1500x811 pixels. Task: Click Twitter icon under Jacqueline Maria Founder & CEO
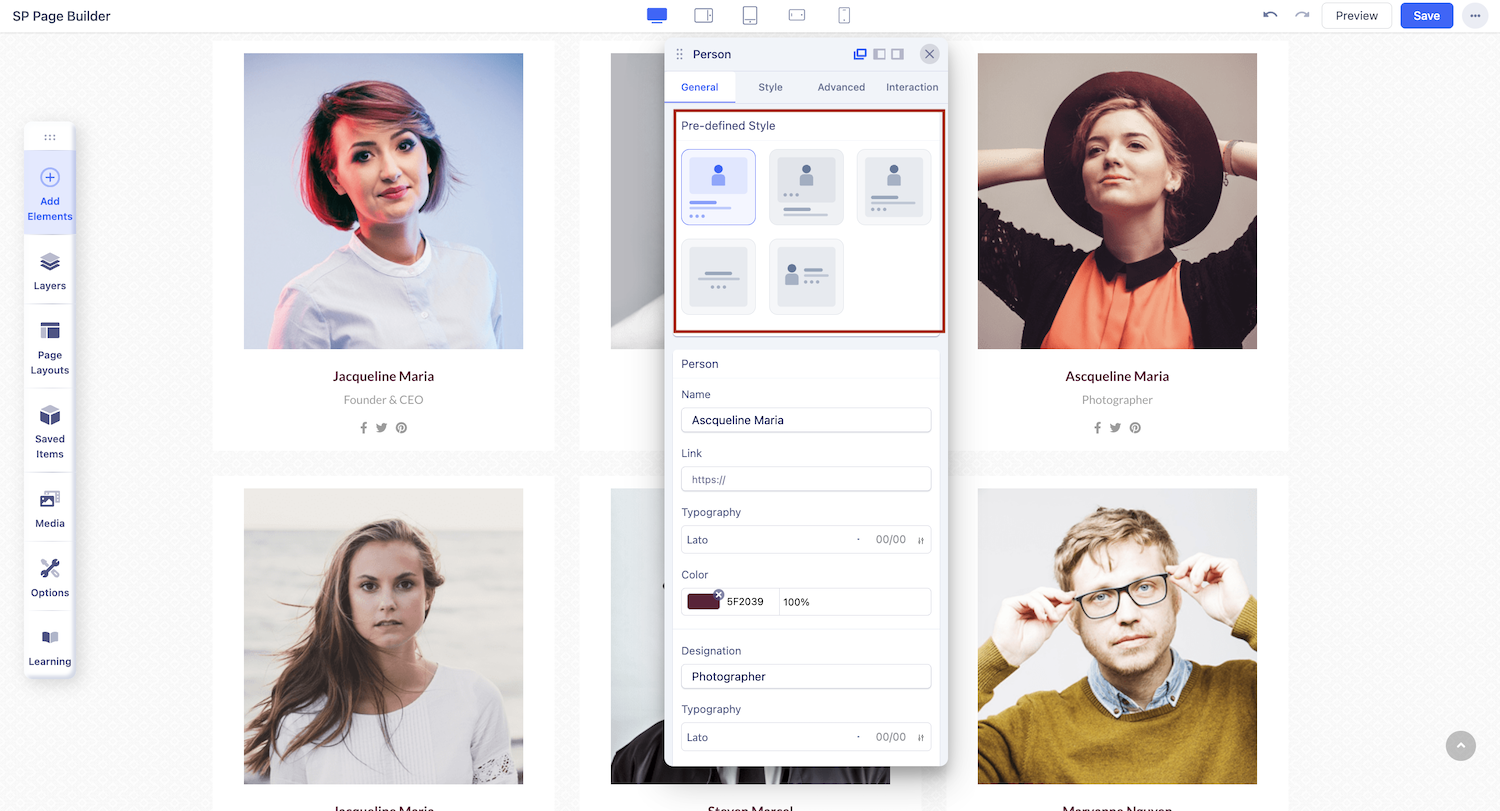click(x=382, y=428)
